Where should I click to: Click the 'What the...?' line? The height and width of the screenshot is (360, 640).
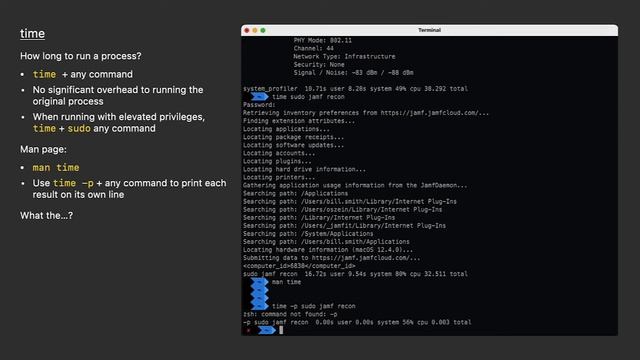[x=47, y=216]
